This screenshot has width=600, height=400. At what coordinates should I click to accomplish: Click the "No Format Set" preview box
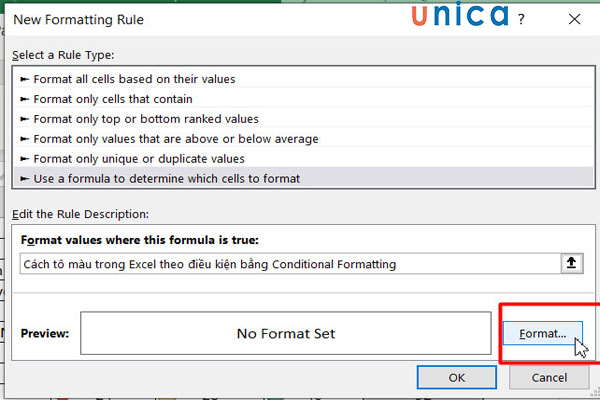[x=285, y=333]
